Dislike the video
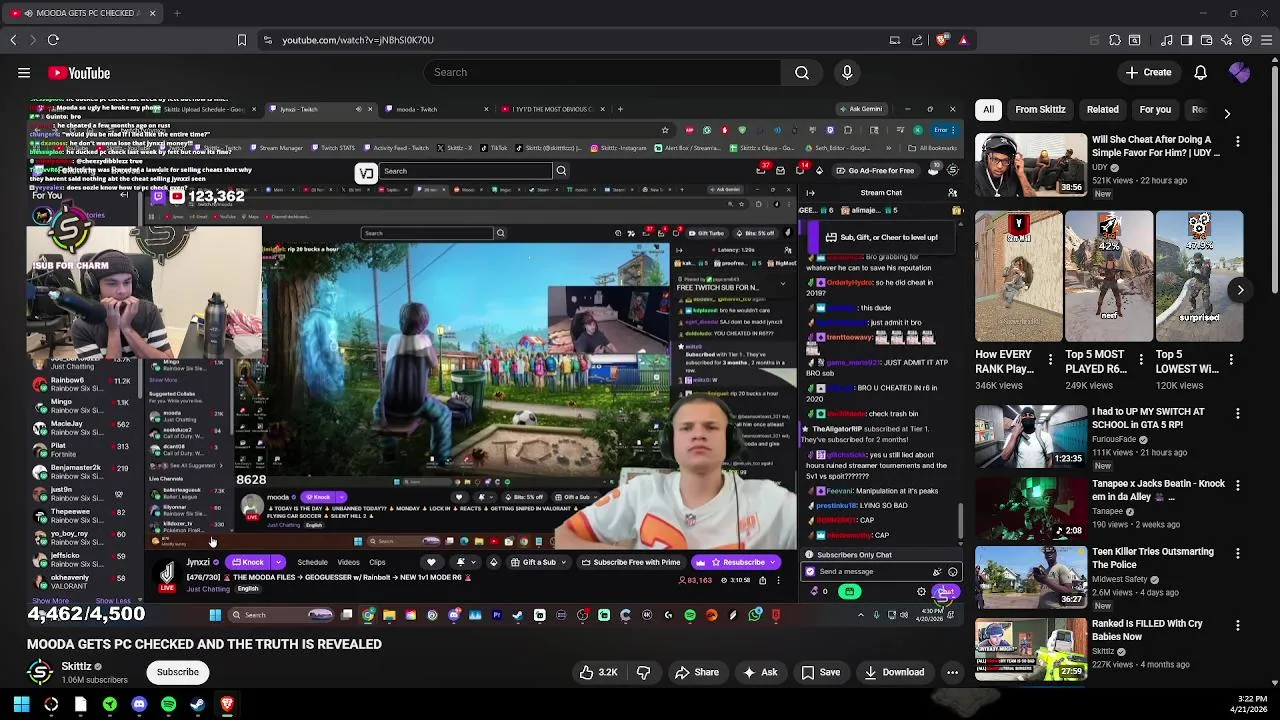The image size is (1280, 720). click(644, 673)
